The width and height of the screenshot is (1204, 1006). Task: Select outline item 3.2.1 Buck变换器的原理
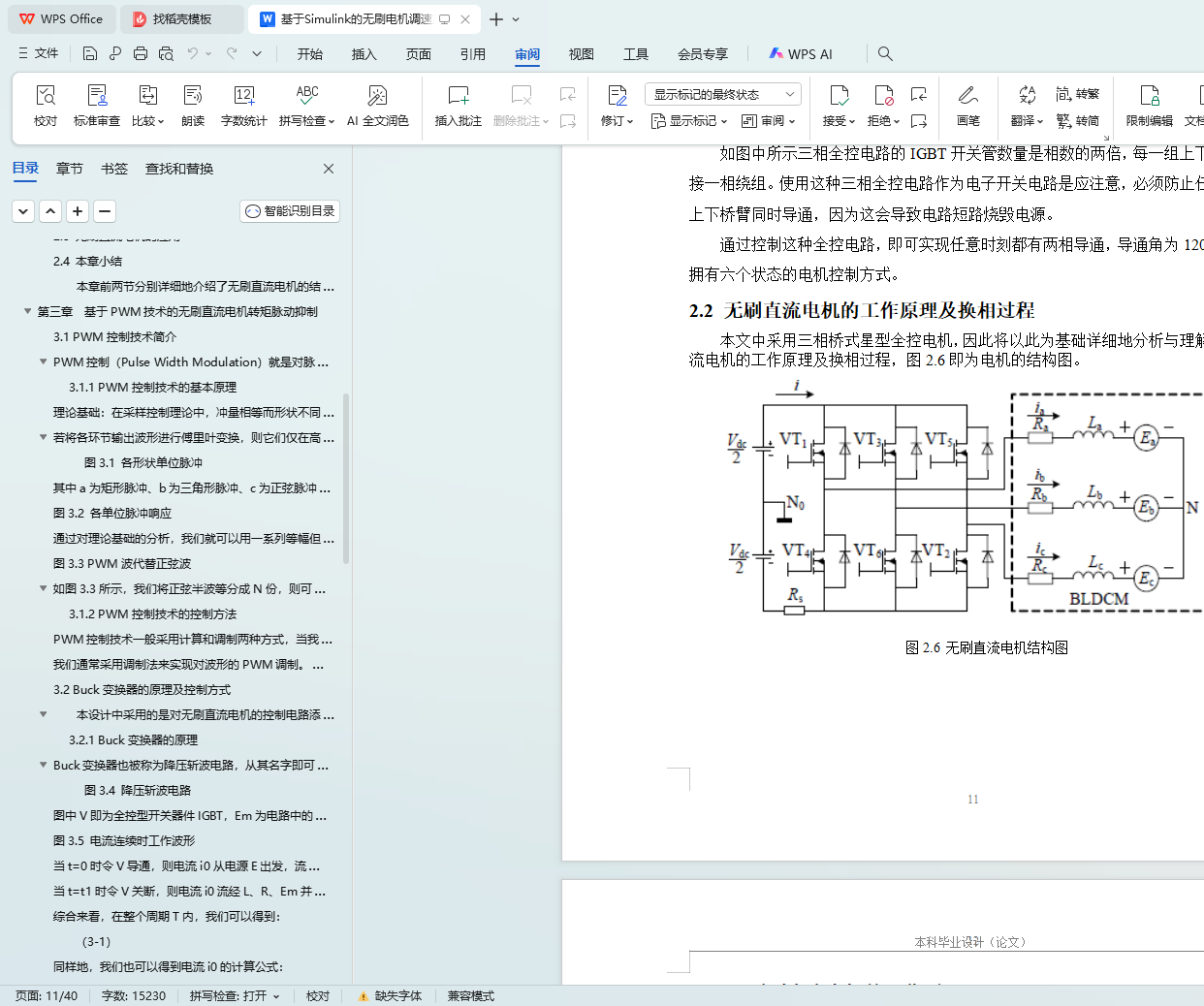[133, 739]
